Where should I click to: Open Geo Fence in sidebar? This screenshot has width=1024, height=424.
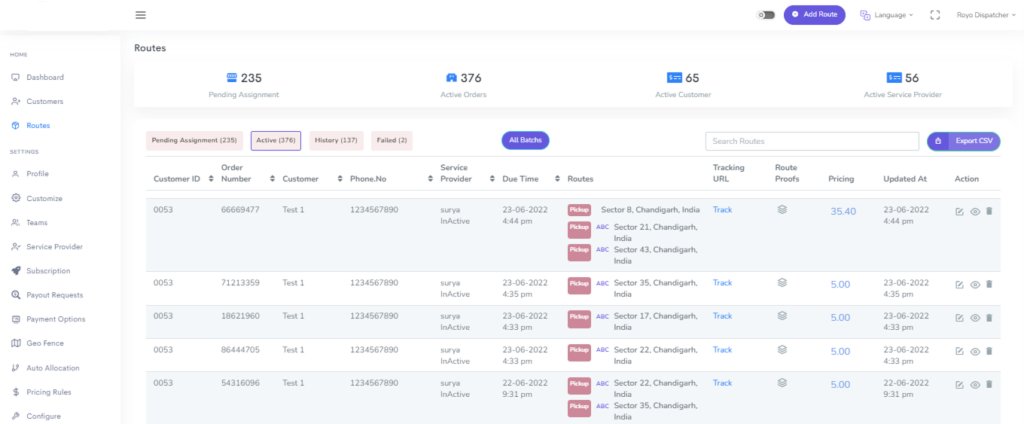pyautogui.click(x=48, y=343)
